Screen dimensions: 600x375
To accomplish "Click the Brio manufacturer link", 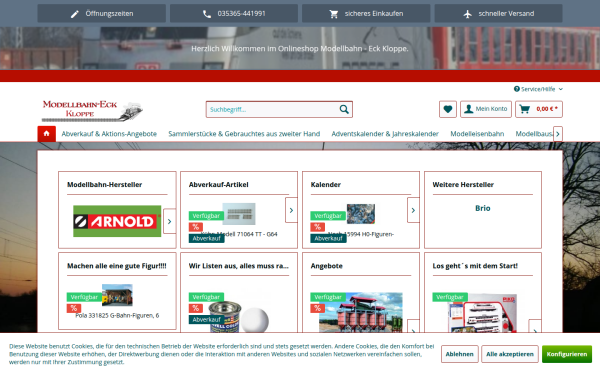I will click(483, 208).
